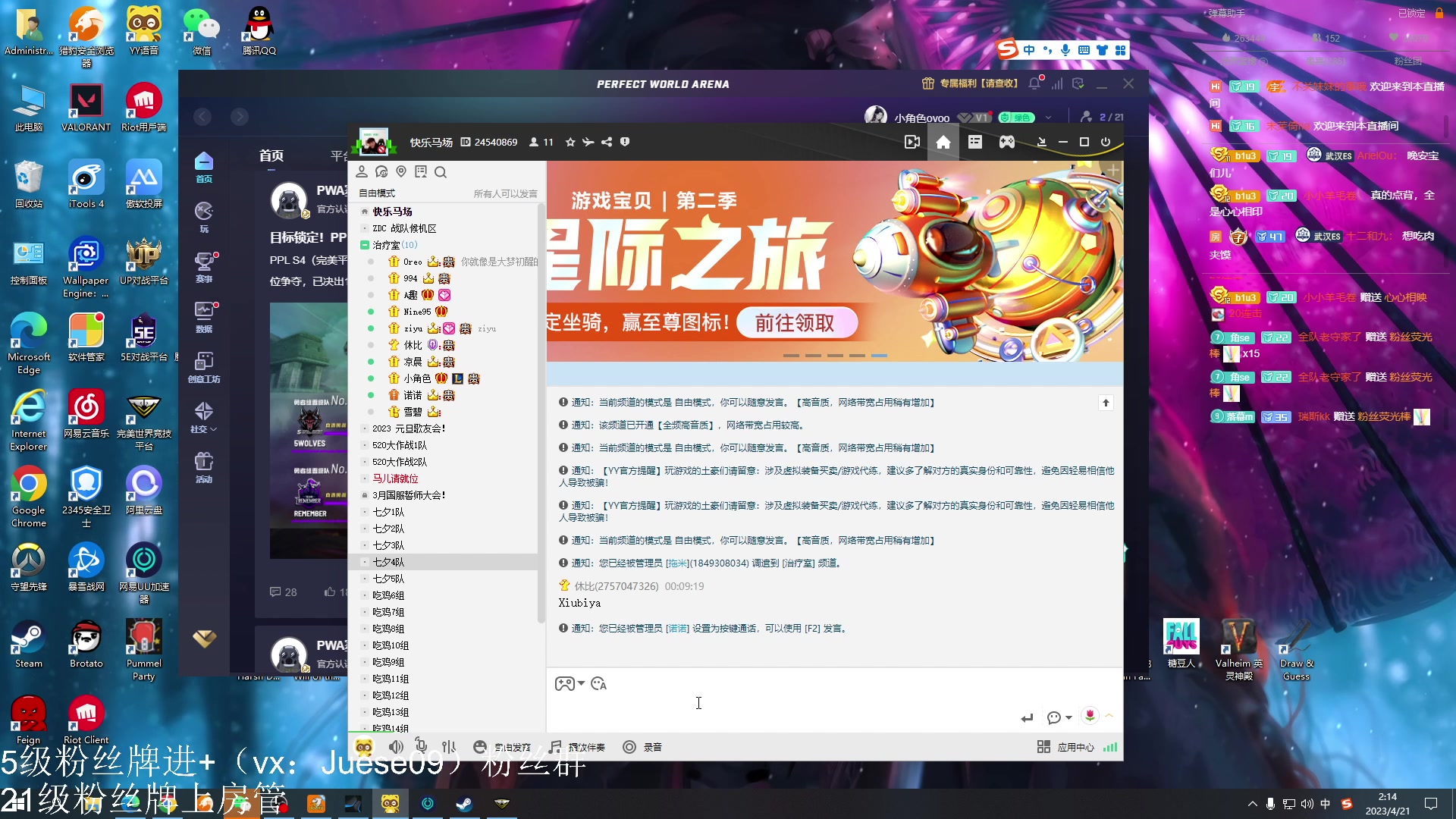Click network signal icon in Perfect World Arena

point(1057,83)
